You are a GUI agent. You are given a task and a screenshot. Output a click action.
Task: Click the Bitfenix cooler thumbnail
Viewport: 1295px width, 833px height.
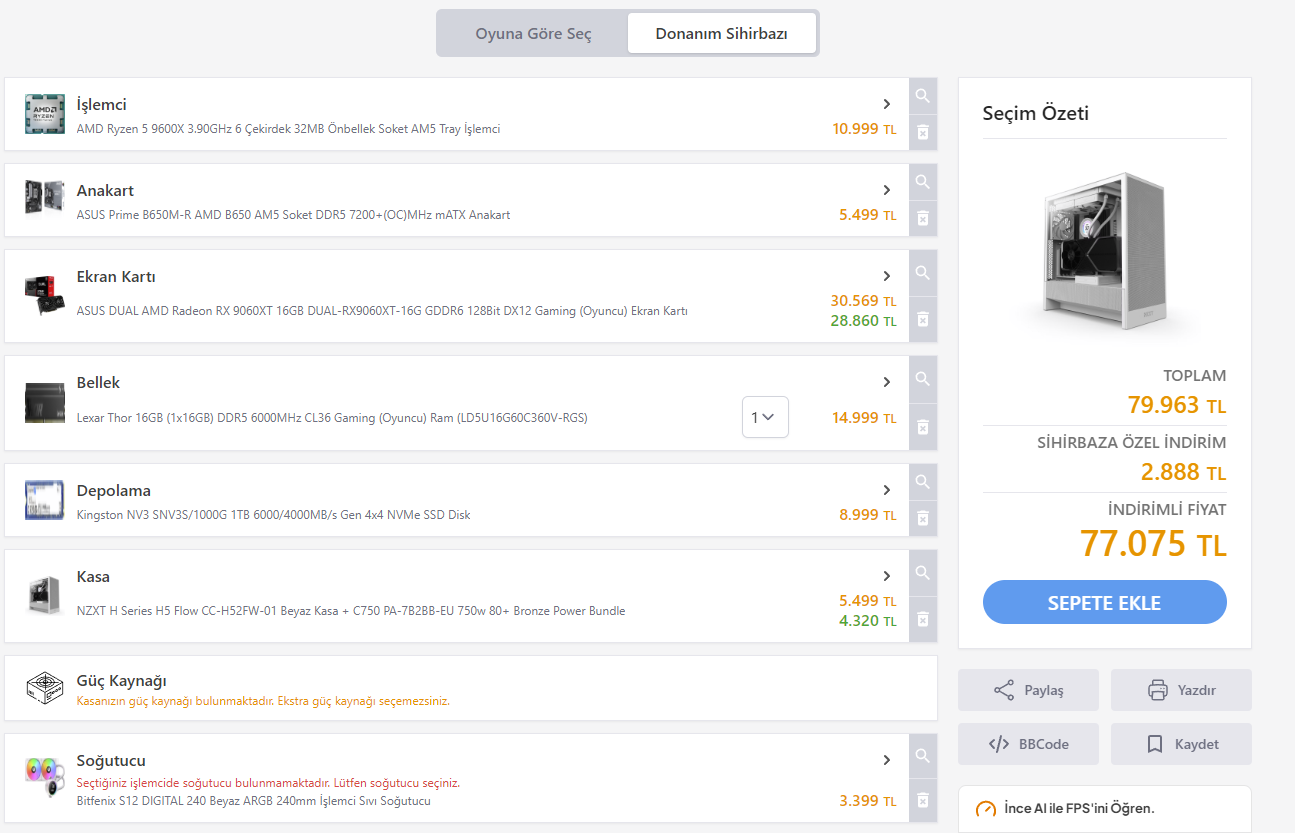pos(45,778)
